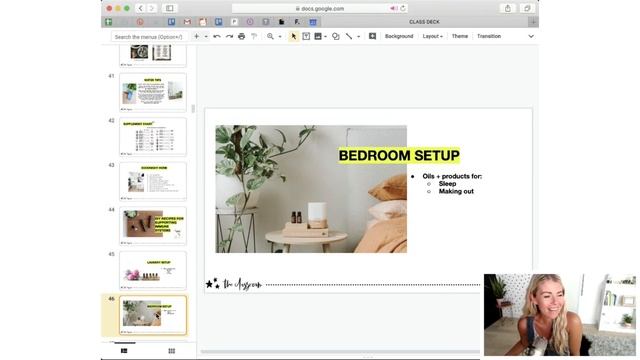Open the white P pinned tab

click(x=234, y=22)
